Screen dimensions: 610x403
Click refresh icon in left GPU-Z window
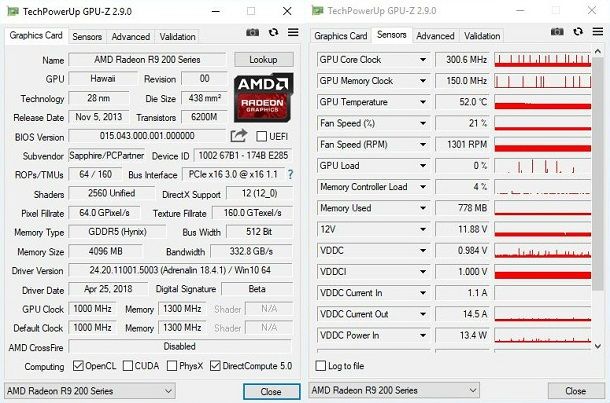[x=273, y=32]
